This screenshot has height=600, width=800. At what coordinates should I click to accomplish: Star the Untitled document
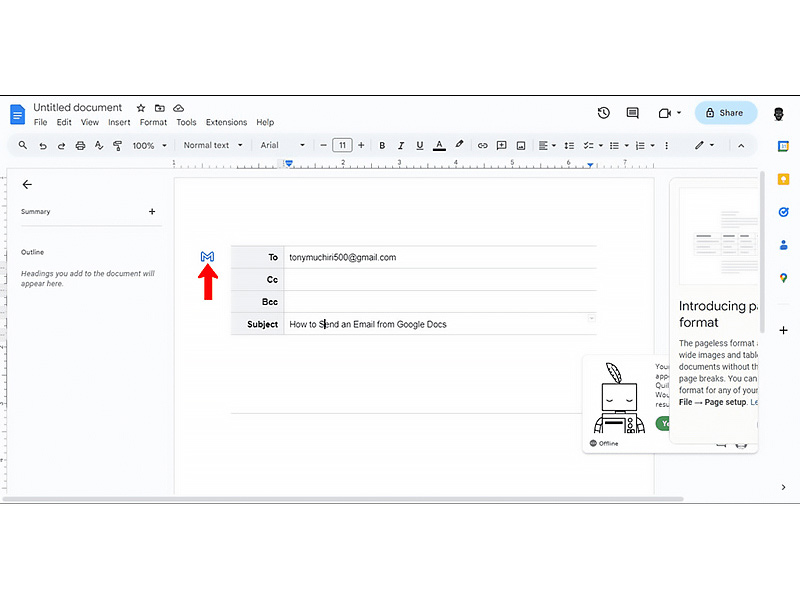(141, 108)
